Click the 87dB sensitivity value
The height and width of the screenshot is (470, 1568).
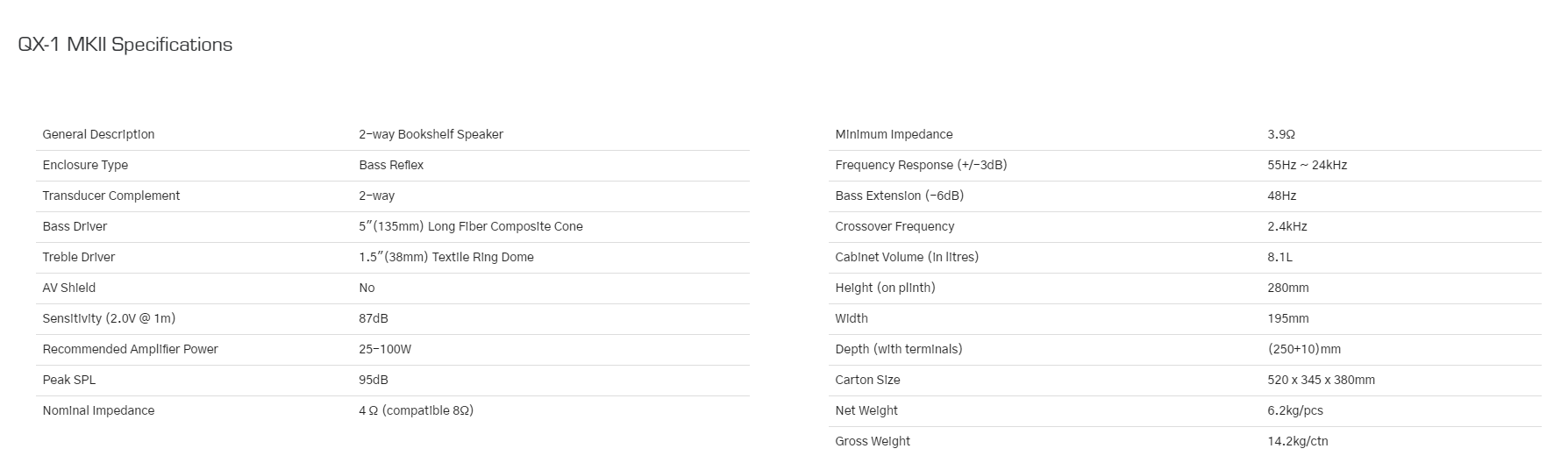coord(374,318)
